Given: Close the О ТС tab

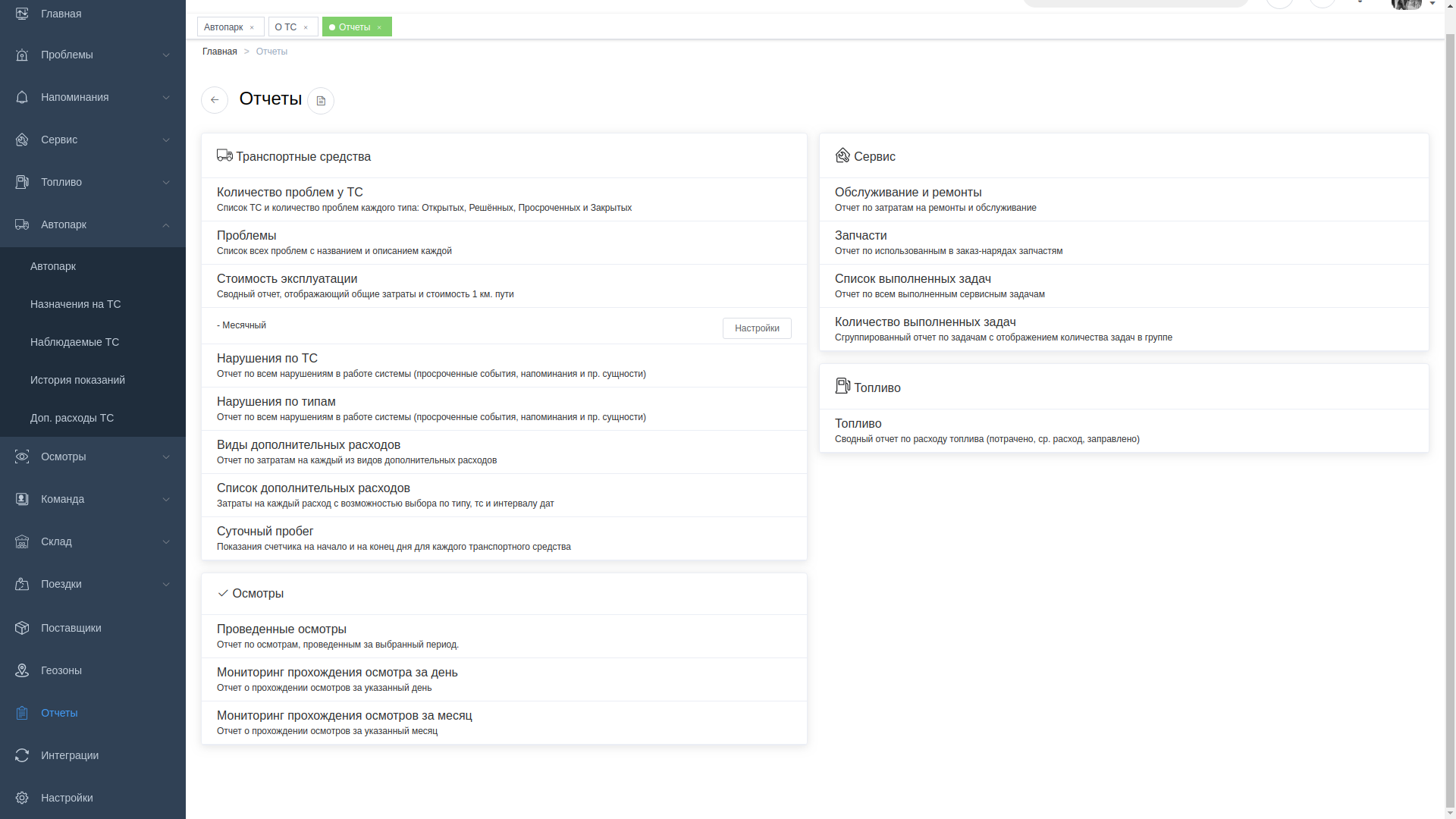Looking at the screenshot, I should [306, 28].
